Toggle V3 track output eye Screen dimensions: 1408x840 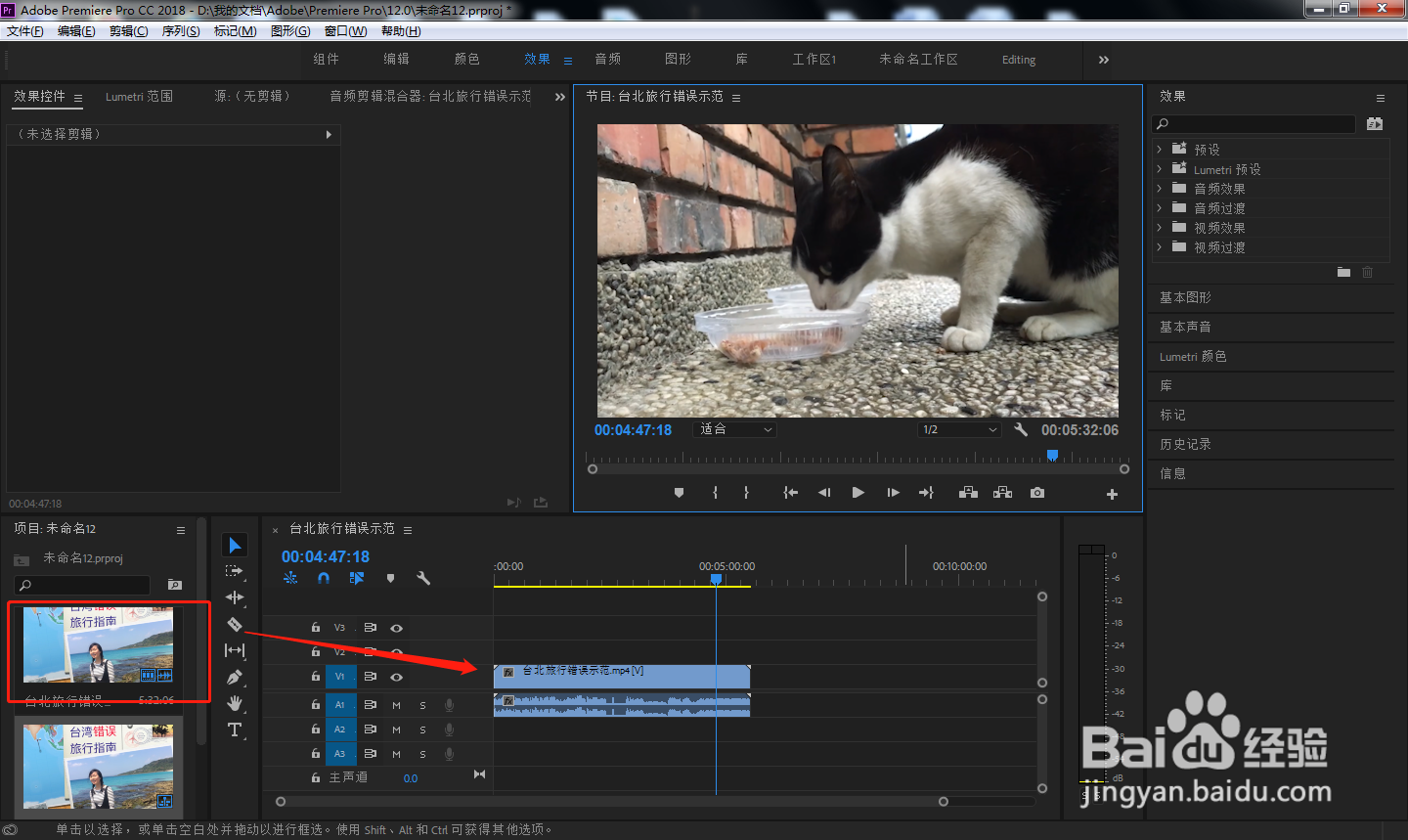(x=396, y=628)
